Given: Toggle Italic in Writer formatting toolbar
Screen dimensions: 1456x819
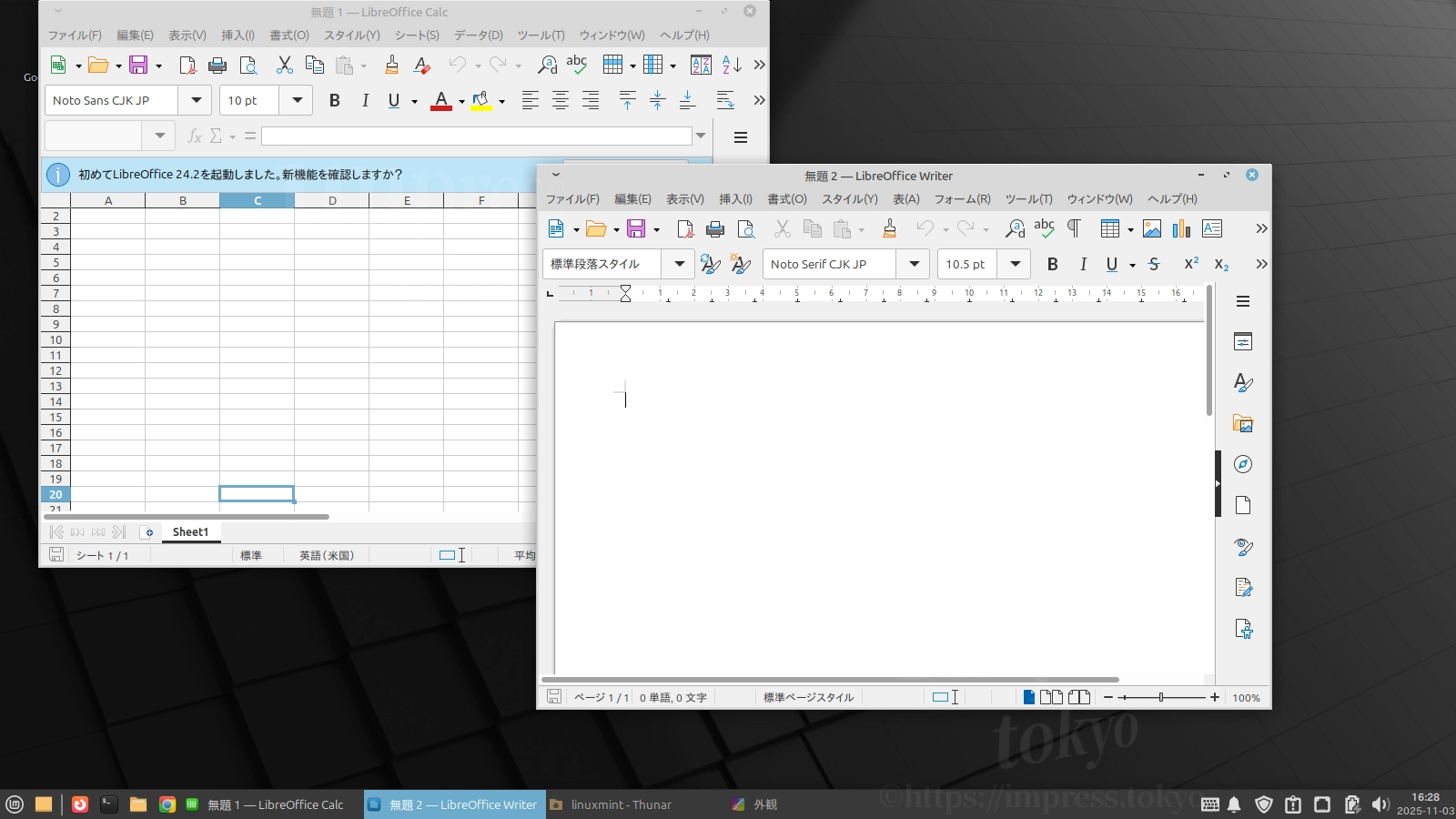Looking at the screenshot, I should 1083,264.
